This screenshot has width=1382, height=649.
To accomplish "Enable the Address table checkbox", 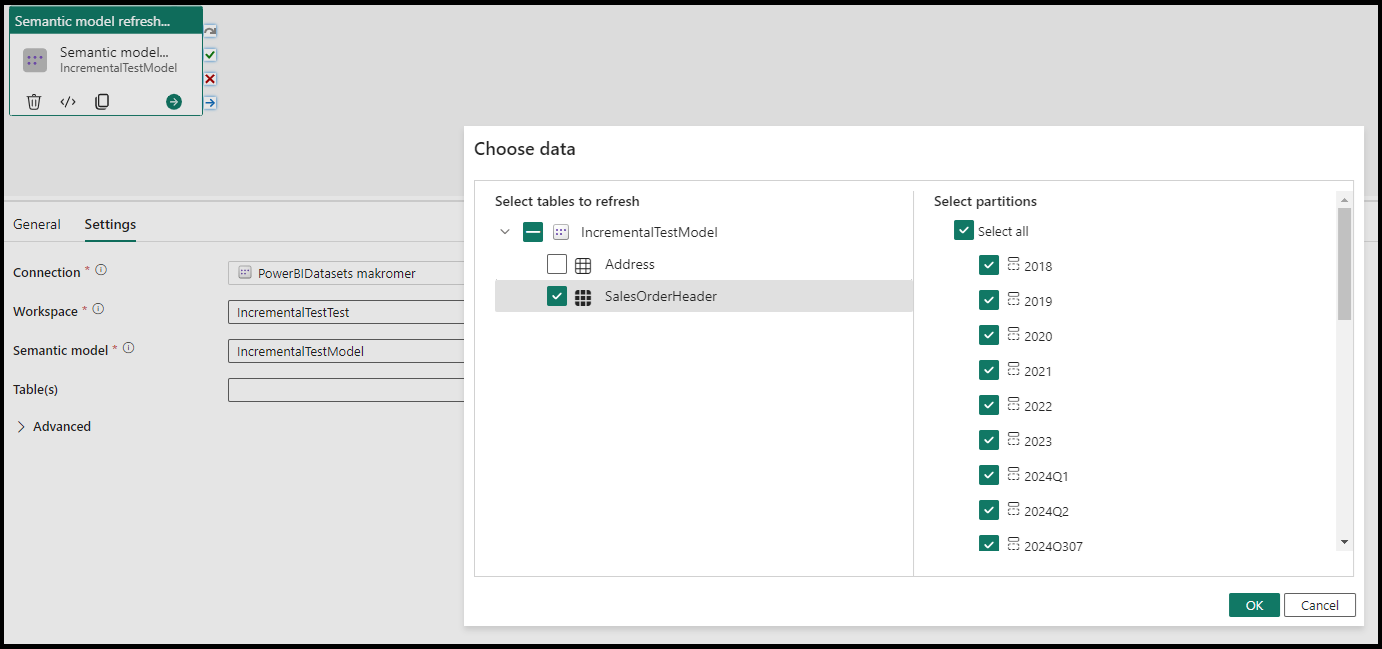I will click(x=557, y=264).
